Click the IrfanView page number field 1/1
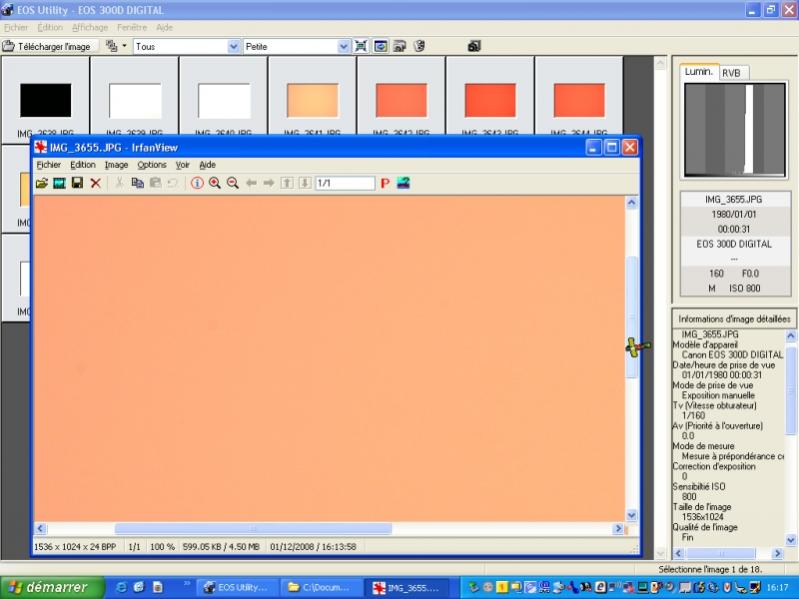The image size is (799, 599). [x=345, y=183]
